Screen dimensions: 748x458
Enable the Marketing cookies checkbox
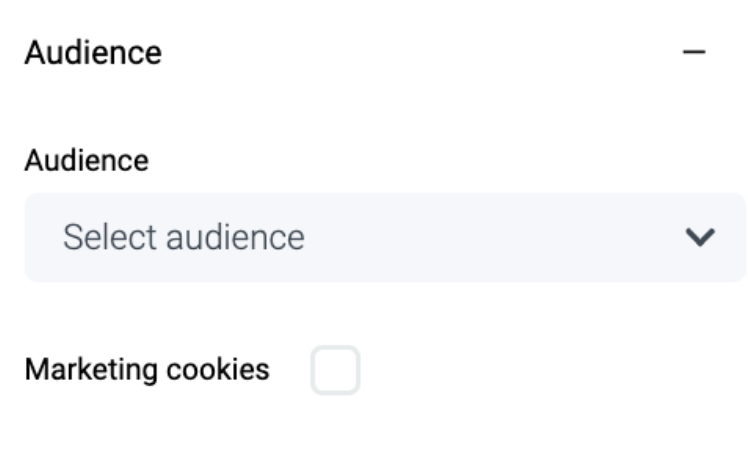[335, 370]
